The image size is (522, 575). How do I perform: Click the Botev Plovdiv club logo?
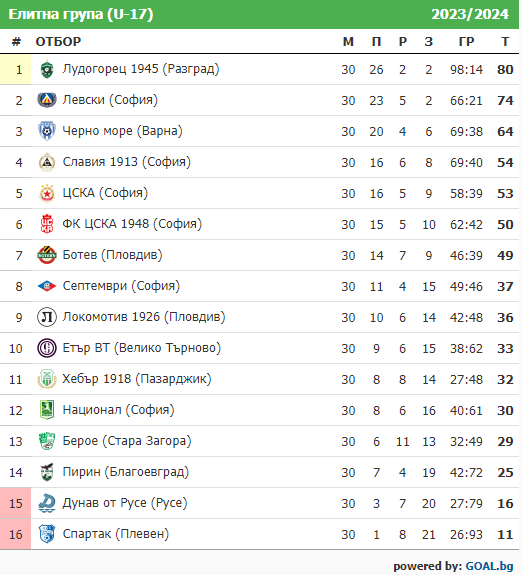click(x=47, y=255)
